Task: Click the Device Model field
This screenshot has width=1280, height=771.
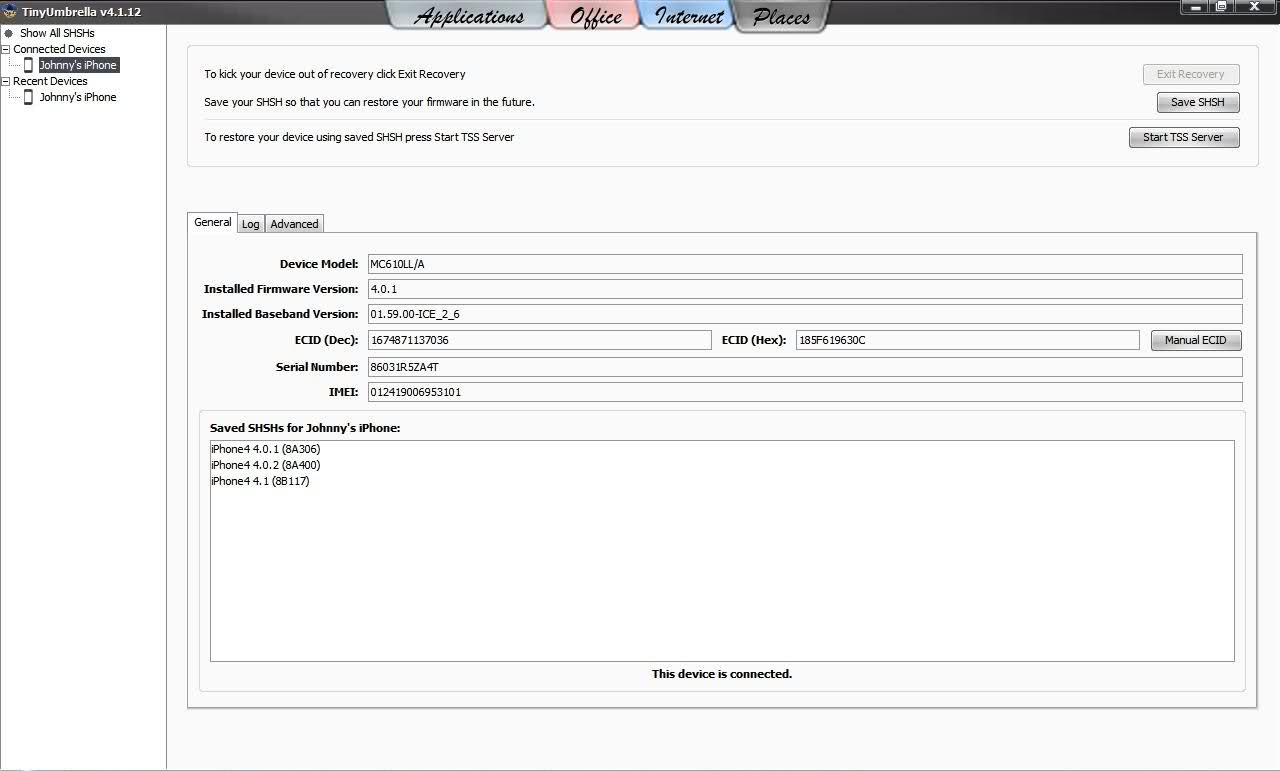Action: click(805, 264)
